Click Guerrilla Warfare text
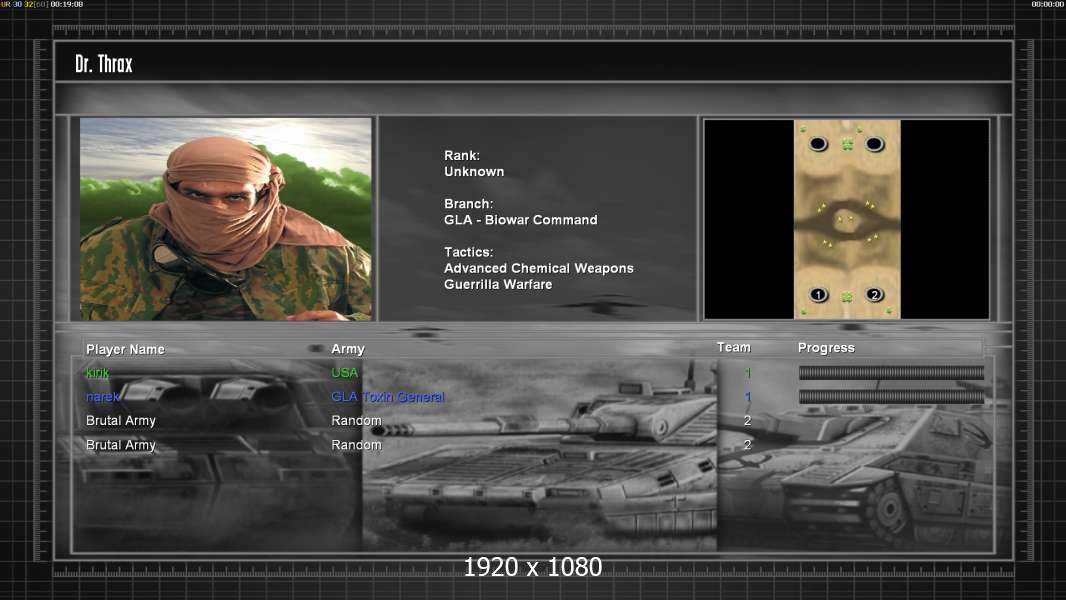 [498, 285]
